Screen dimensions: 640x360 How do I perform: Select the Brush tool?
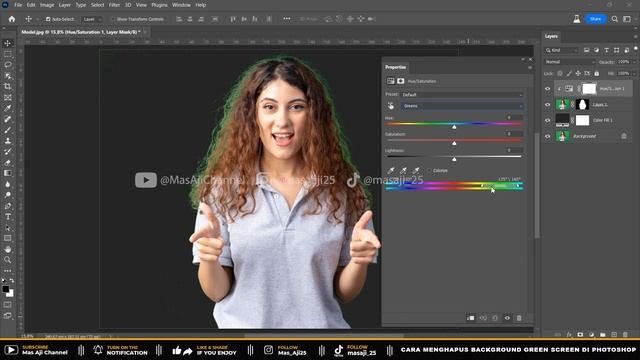click(7, 130)
